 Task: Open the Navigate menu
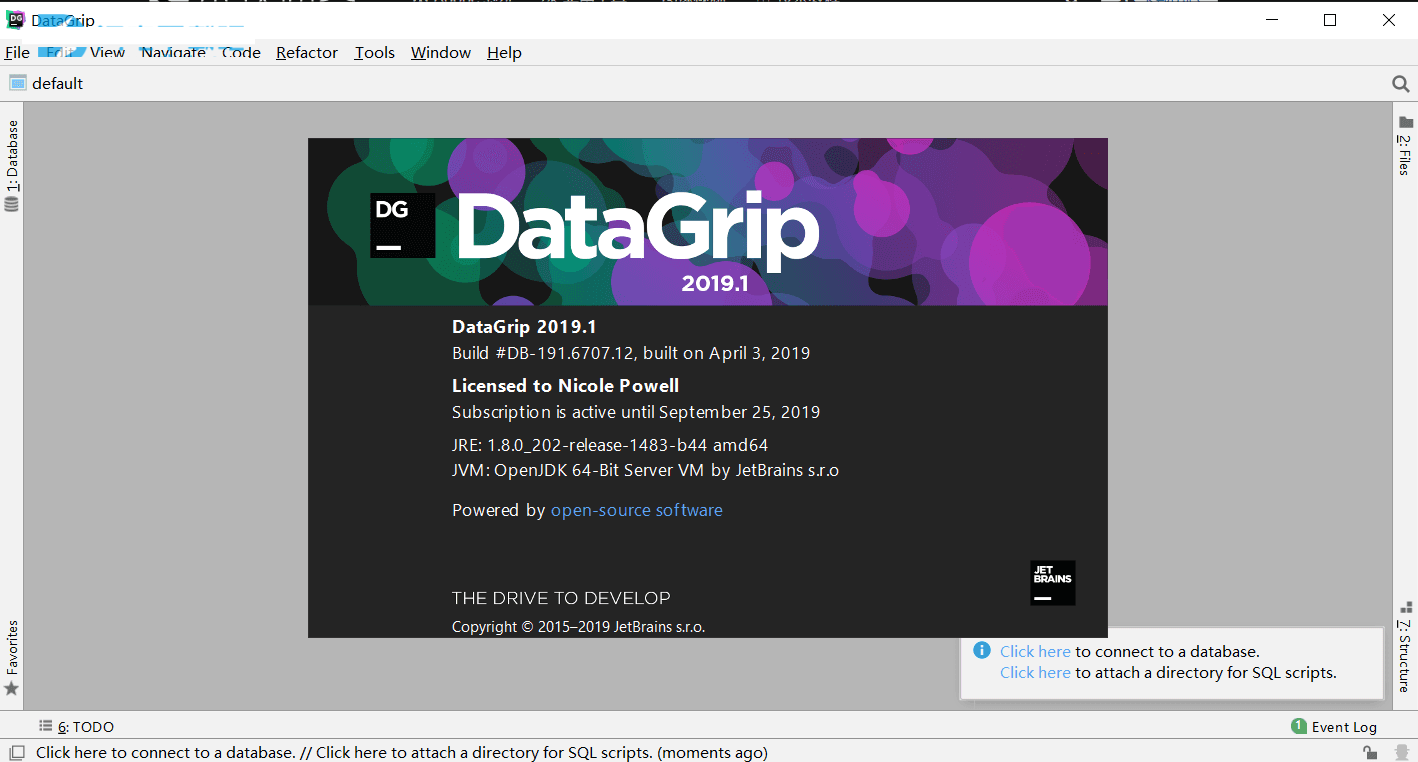(x=173, y=53)
